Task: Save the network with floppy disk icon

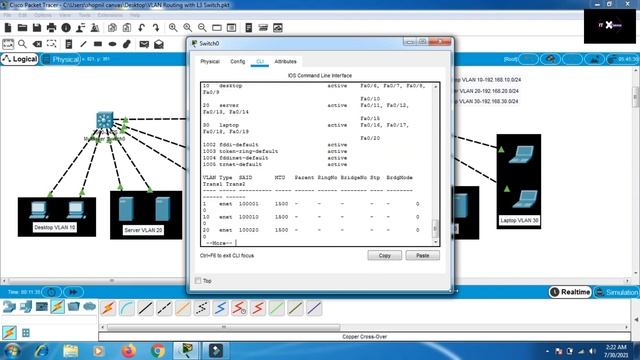Action: 37,28
